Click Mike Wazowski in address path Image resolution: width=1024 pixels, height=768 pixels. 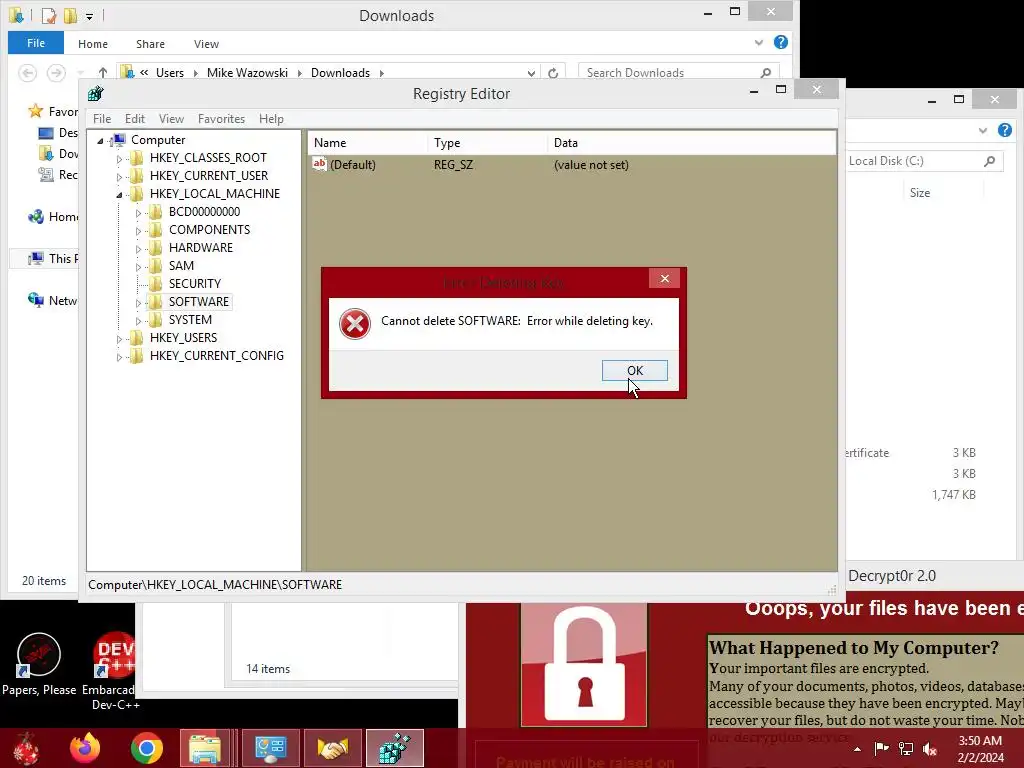(x=247, y=72)
